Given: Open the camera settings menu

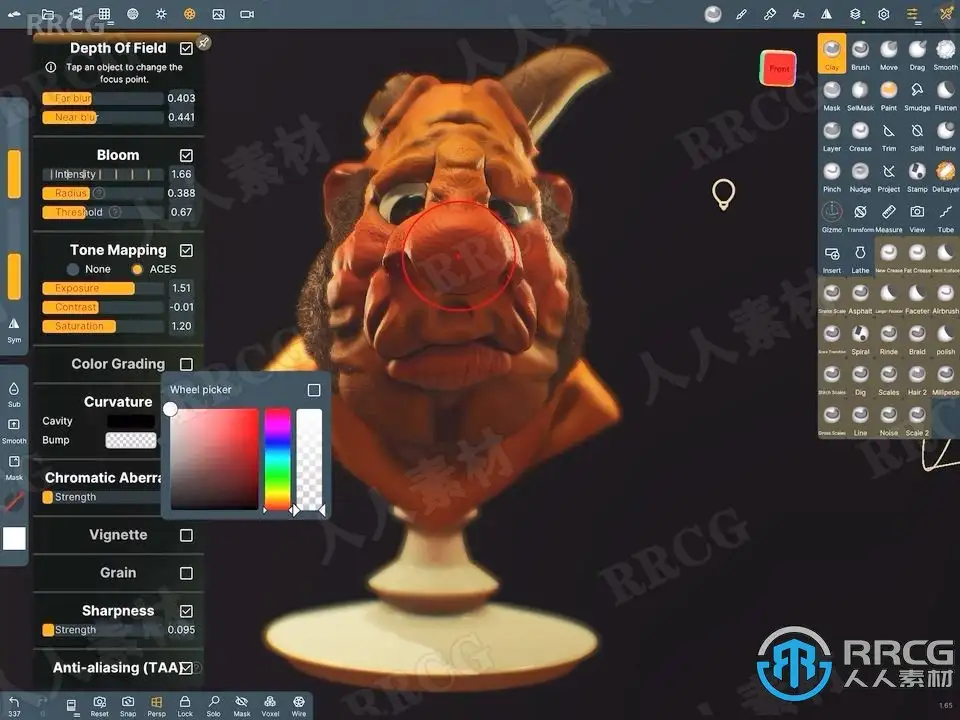Looking at the screenshot, I should [247, 14].
